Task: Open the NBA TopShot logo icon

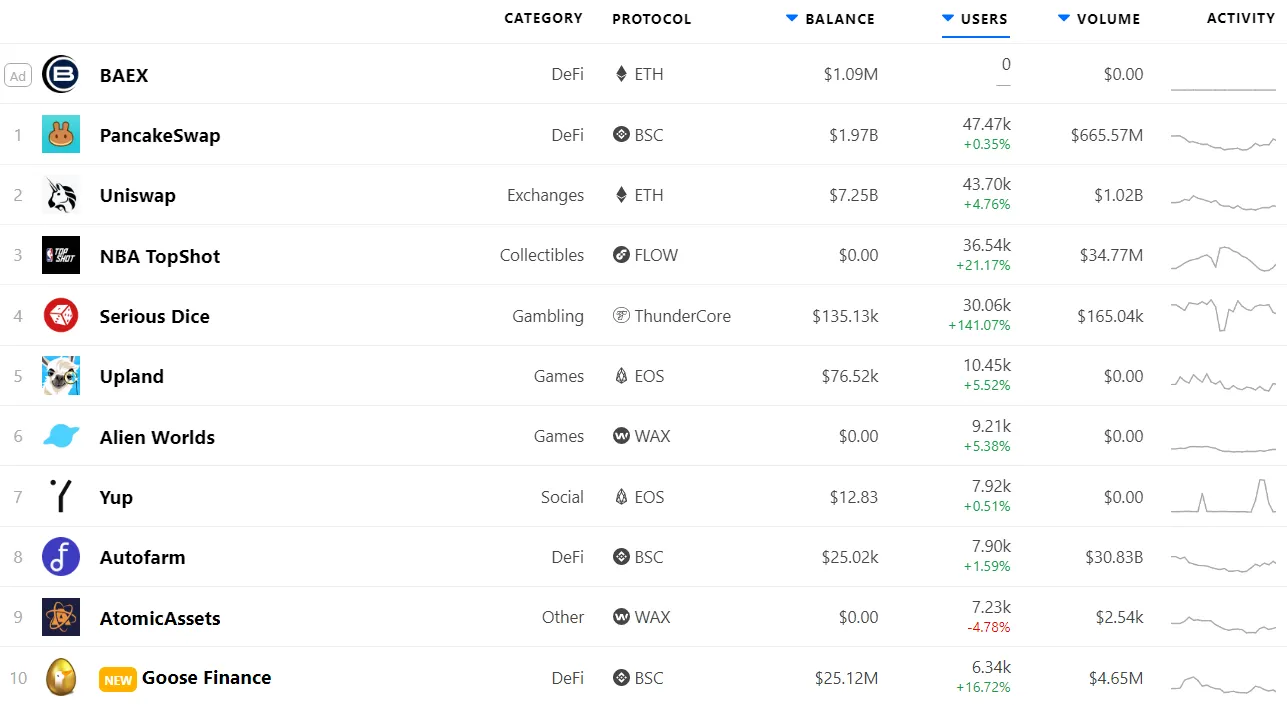Action: click(61, 255)
